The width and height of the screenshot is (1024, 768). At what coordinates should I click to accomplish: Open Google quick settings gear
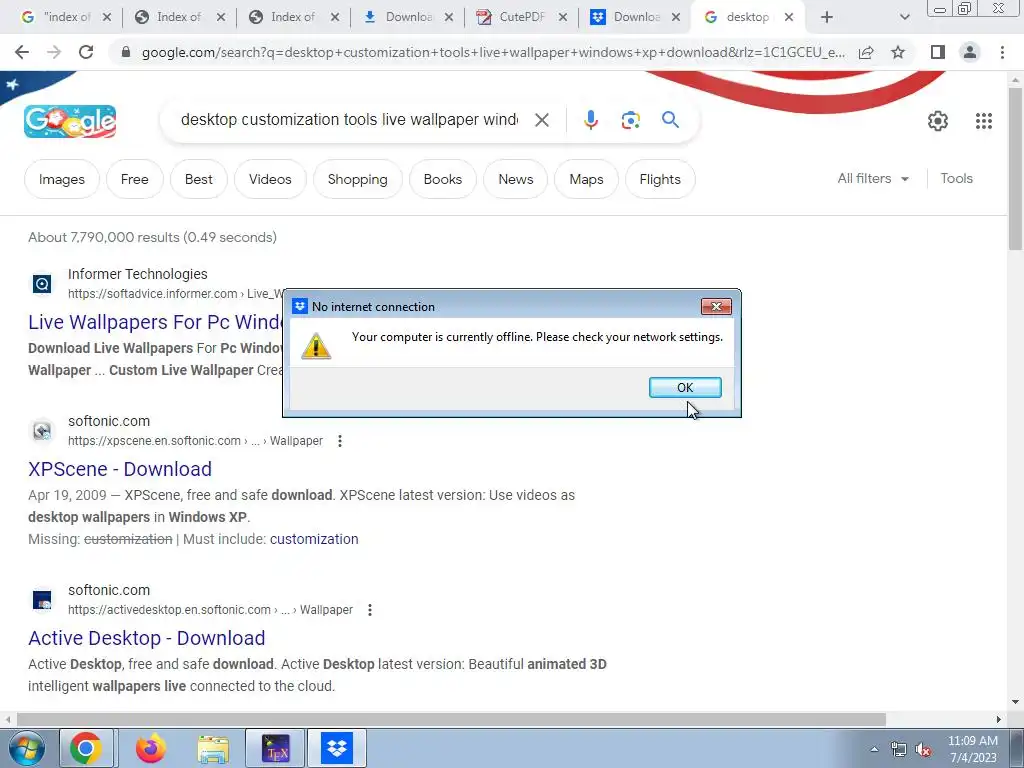point(938,121)
